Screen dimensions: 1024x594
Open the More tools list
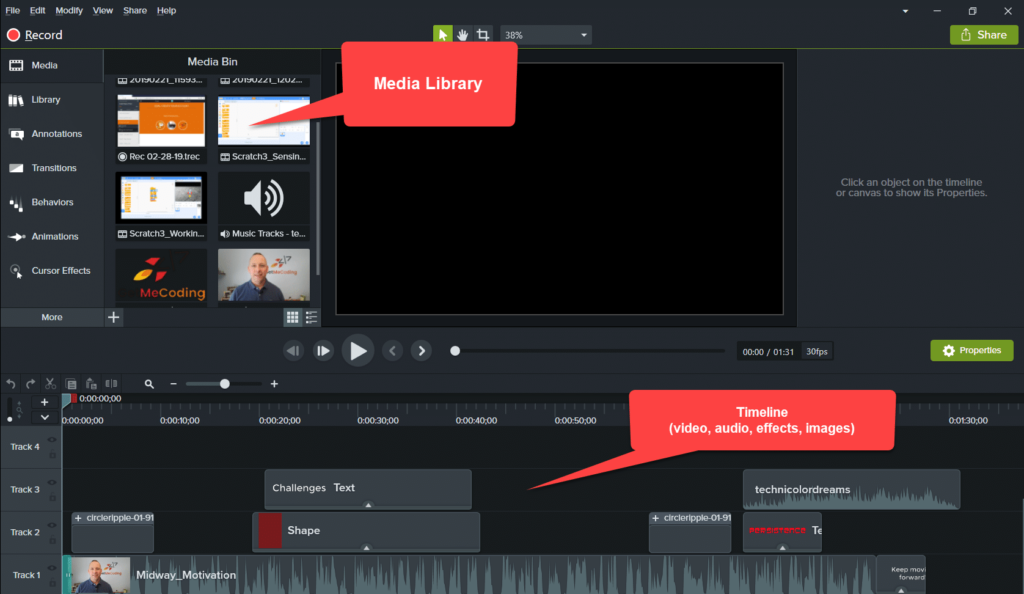point(52,317)
